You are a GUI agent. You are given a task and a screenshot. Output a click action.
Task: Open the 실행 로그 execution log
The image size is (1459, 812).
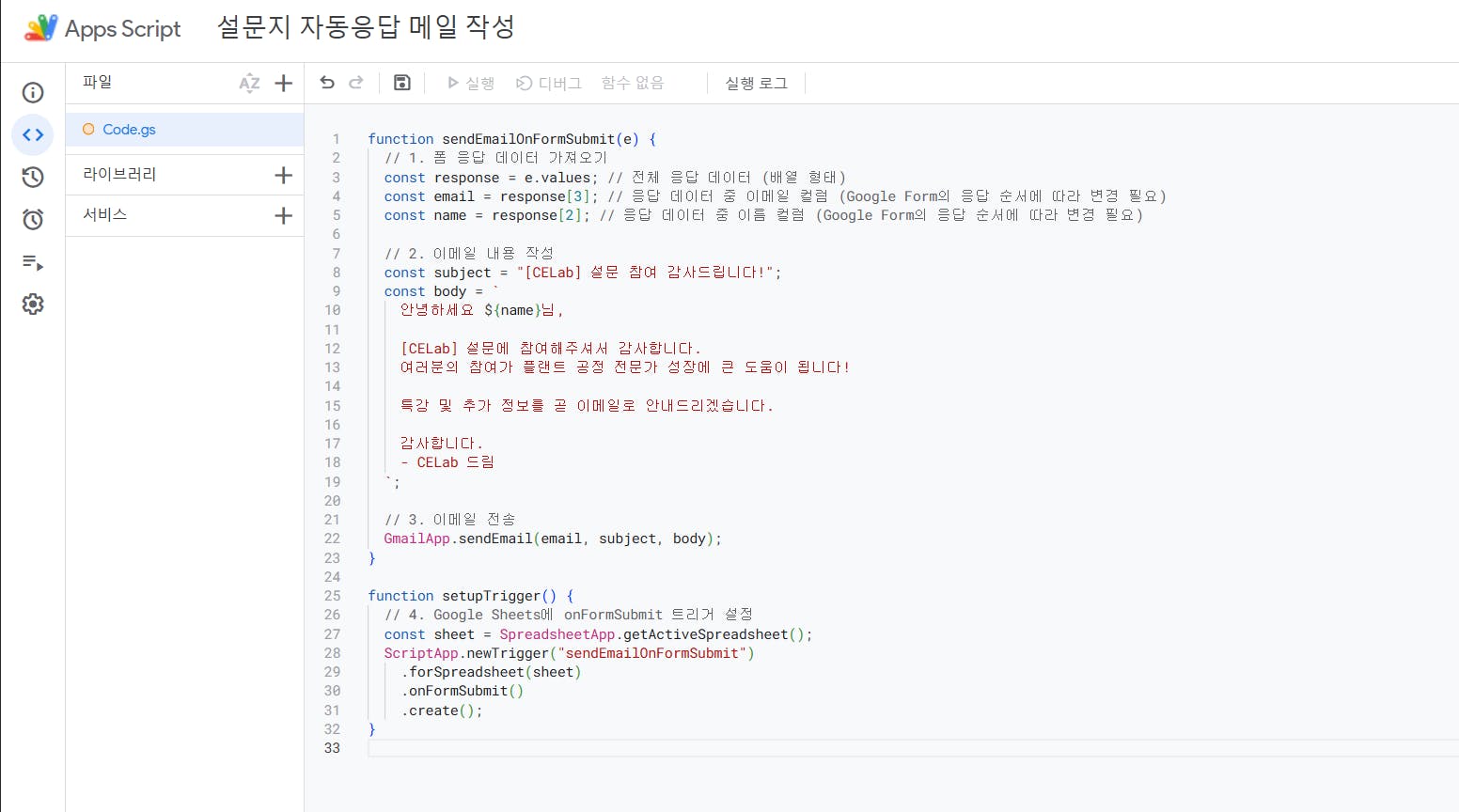[x=757, y=83]
